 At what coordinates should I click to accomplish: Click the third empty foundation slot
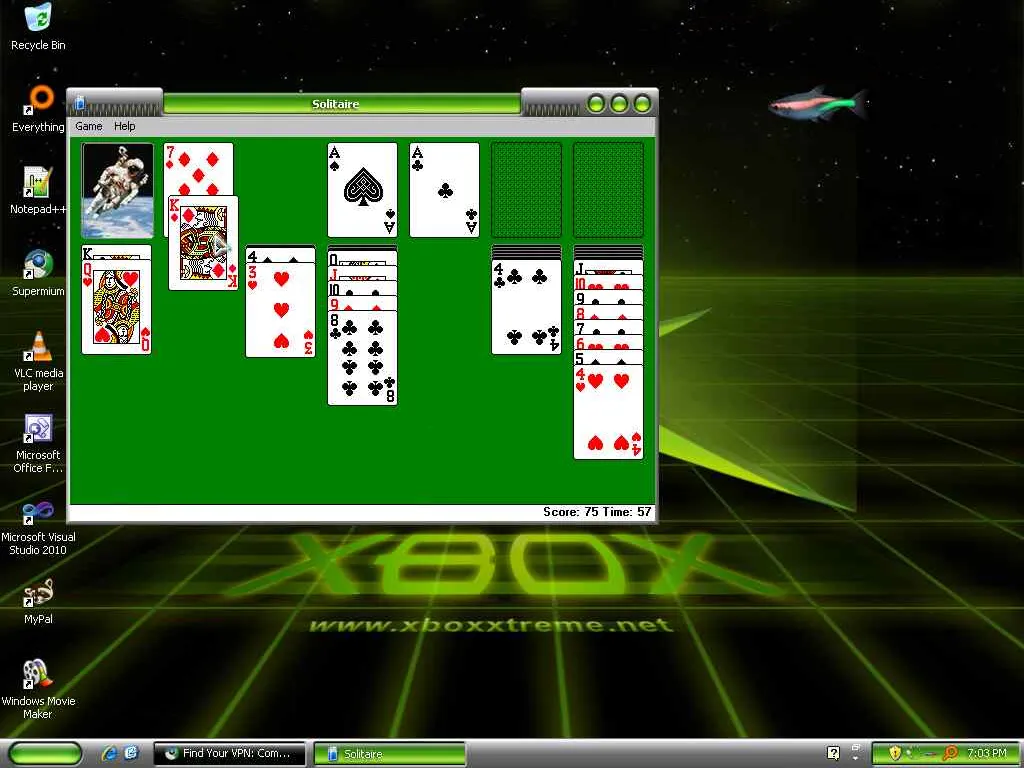(526, 190)
